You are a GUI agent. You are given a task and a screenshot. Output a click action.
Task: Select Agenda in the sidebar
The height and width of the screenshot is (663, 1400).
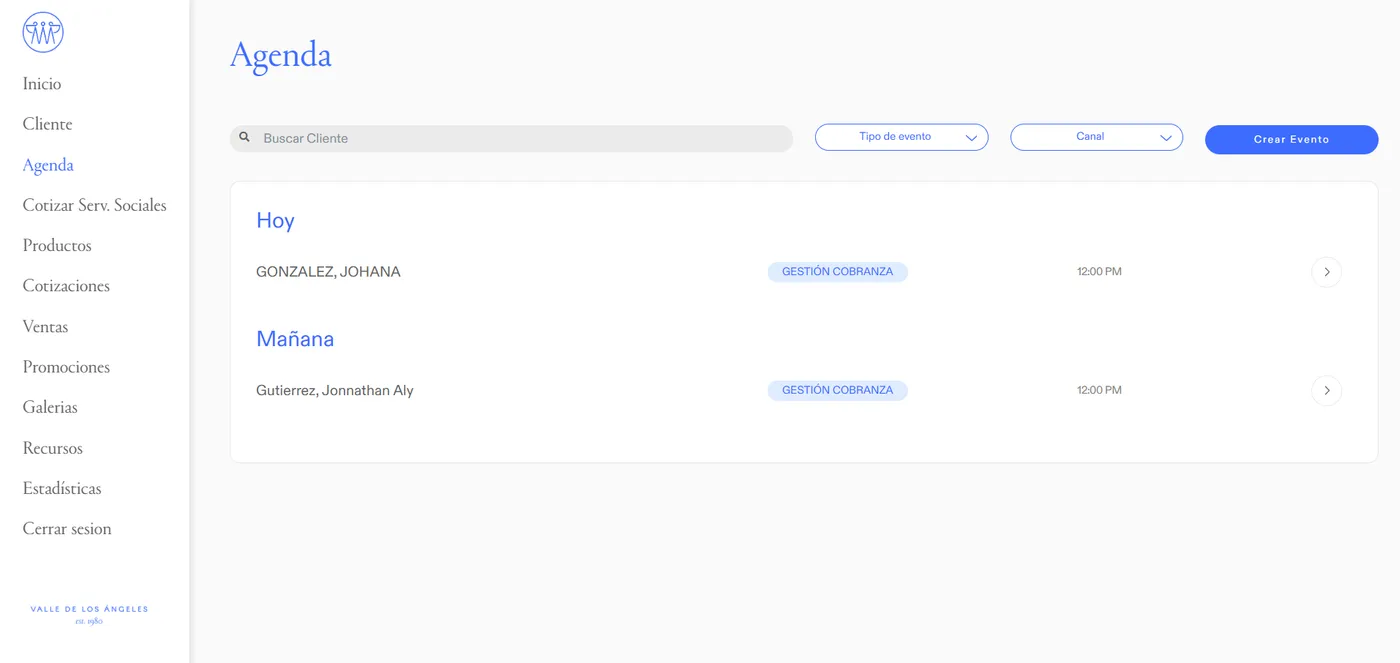48,165
